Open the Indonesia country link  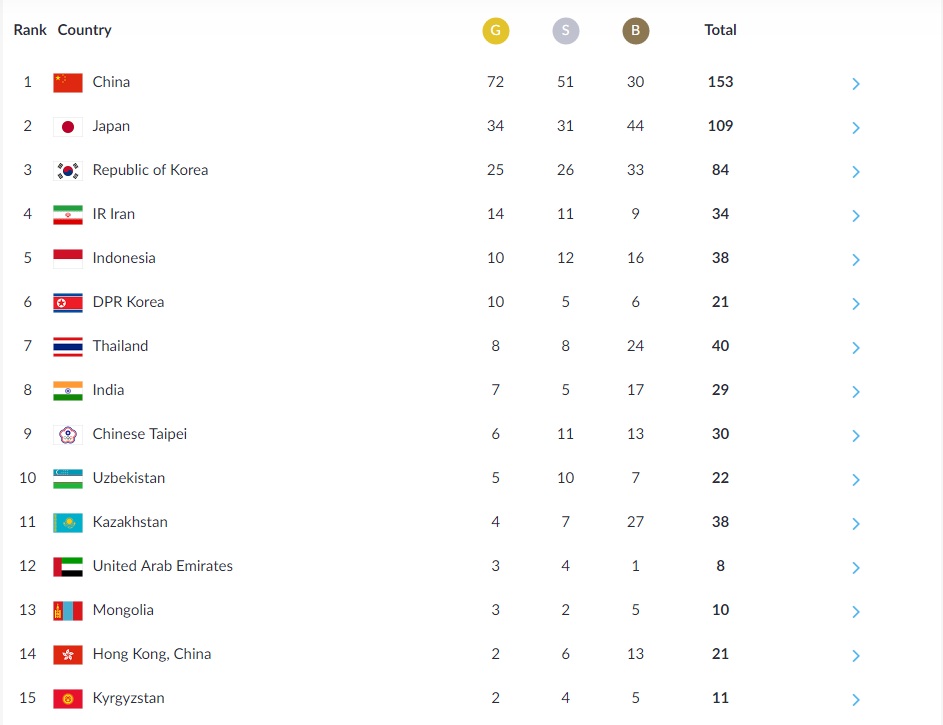(124, 258)
